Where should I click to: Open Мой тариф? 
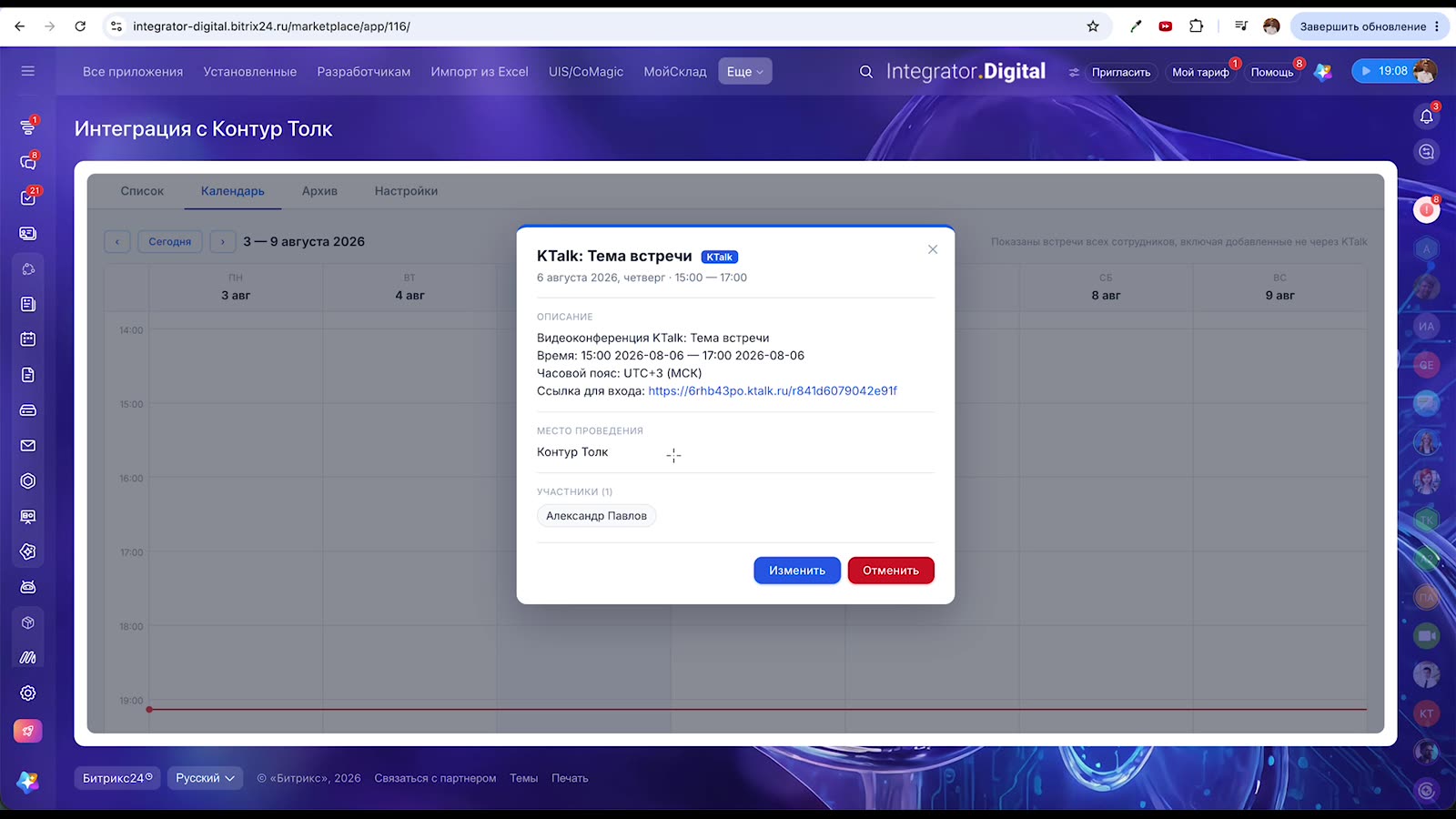1200,72
